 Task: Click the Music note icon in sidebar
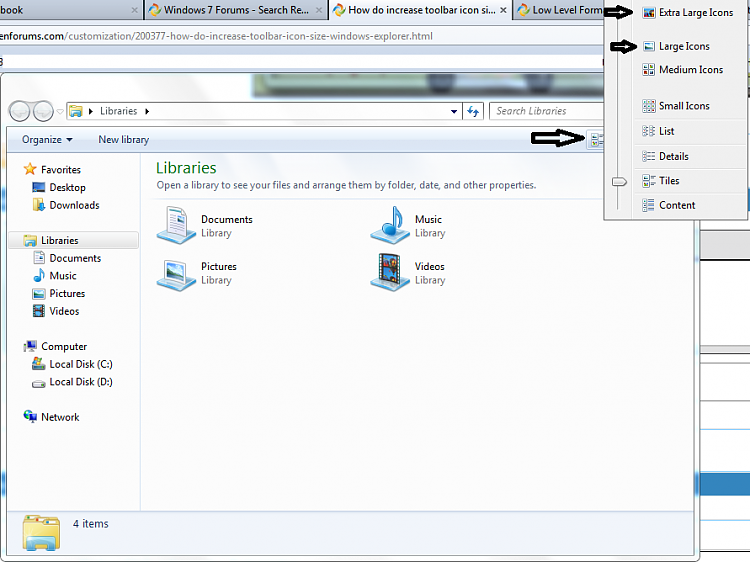coord(39,275)
